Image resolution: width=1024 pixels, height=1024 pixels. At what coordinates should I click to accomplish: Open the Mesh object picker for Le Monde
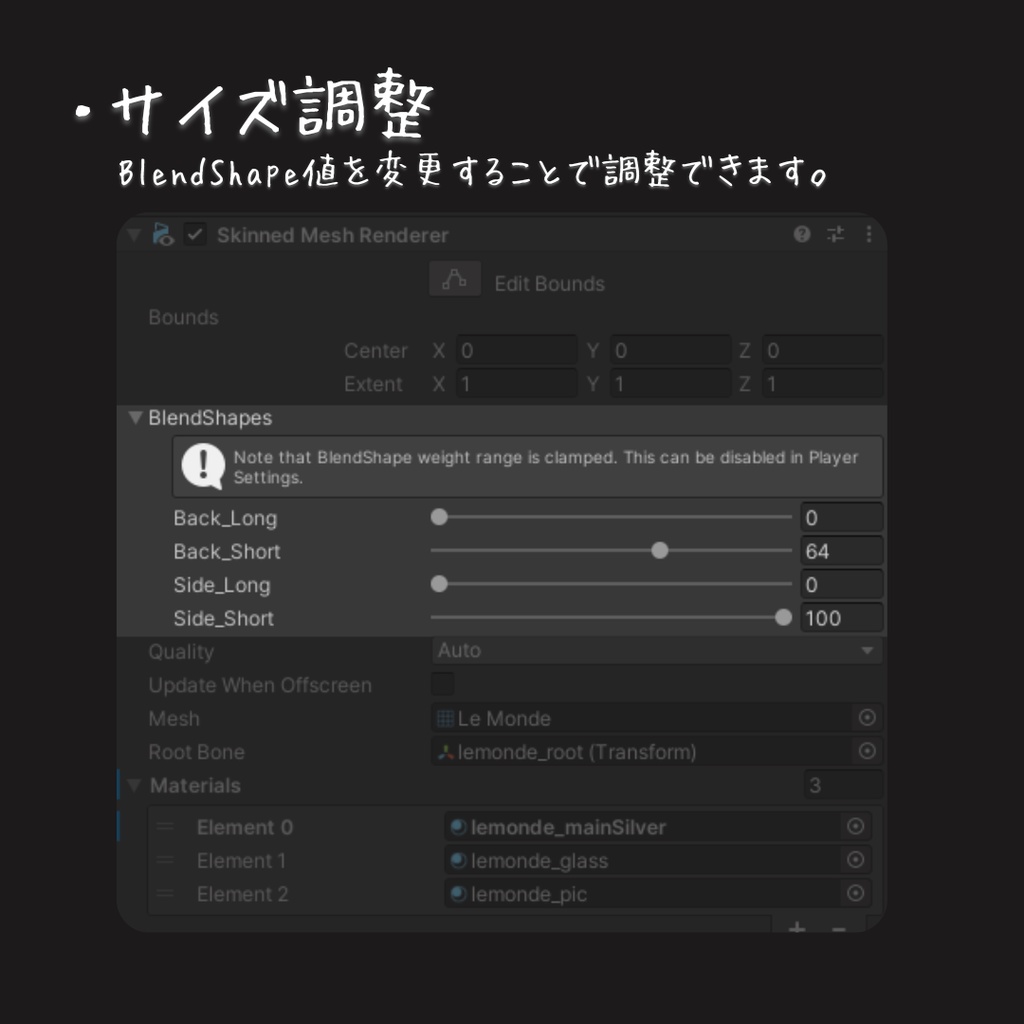click(x=867, y=717)
